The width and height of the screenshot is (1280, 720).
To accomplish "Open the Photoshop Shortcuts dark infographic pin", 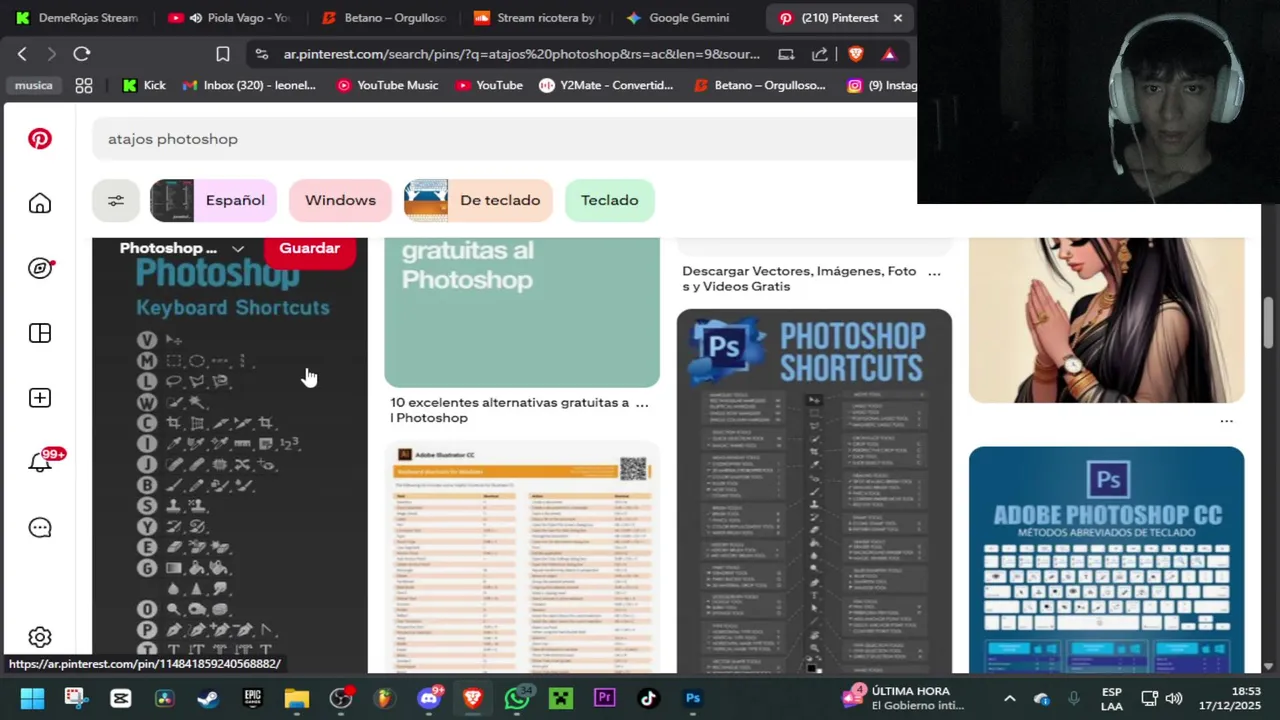I will 814,491.
